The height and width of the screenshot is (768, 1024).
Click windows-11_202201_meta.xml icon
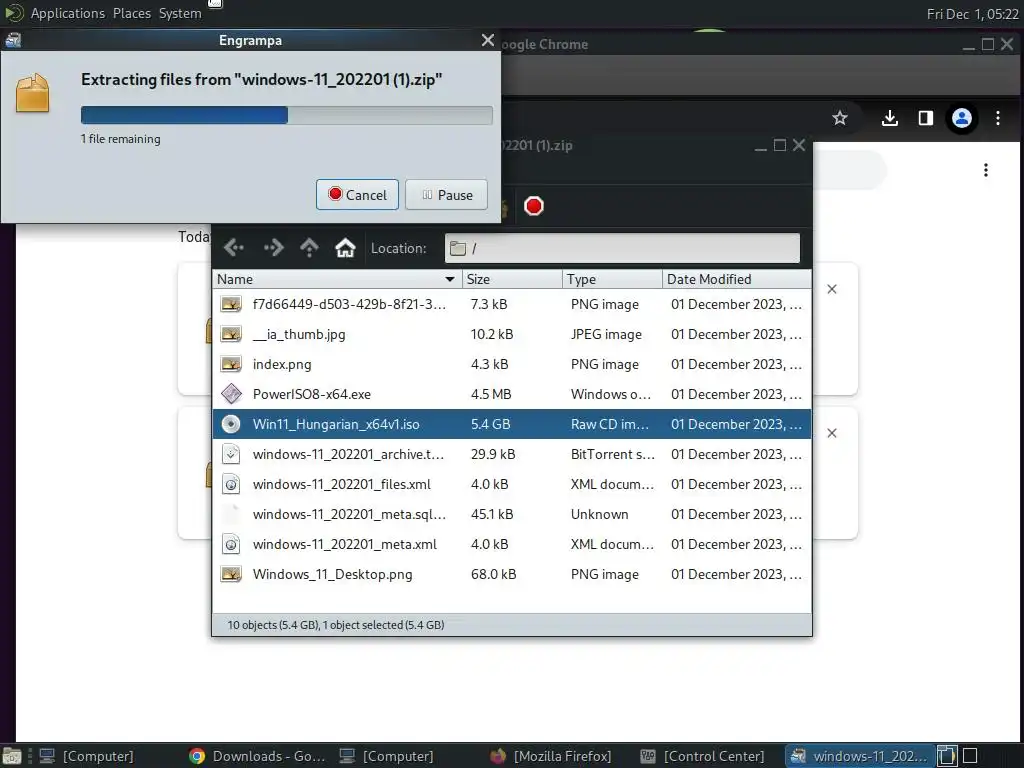click(231, 544)
